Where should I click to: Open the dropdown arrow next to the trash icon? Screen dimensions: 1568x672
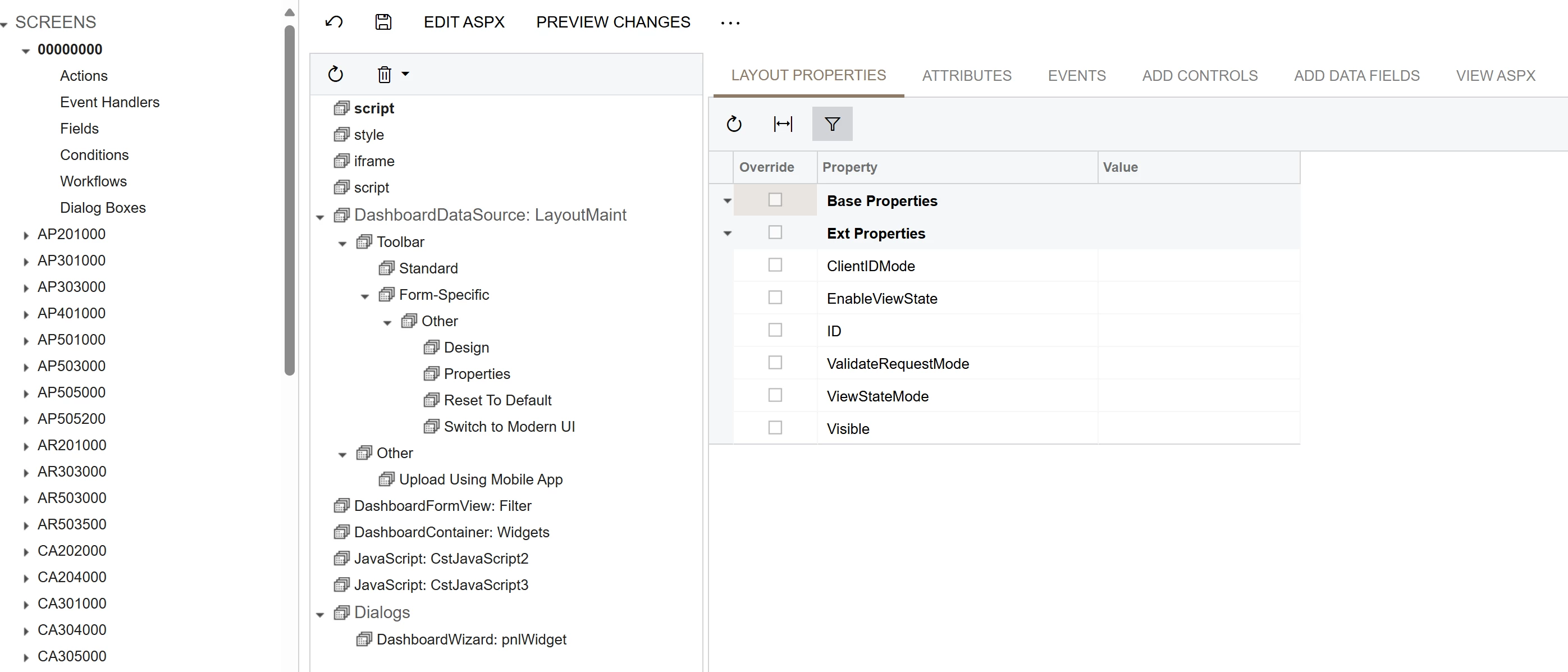coord(405,74)
